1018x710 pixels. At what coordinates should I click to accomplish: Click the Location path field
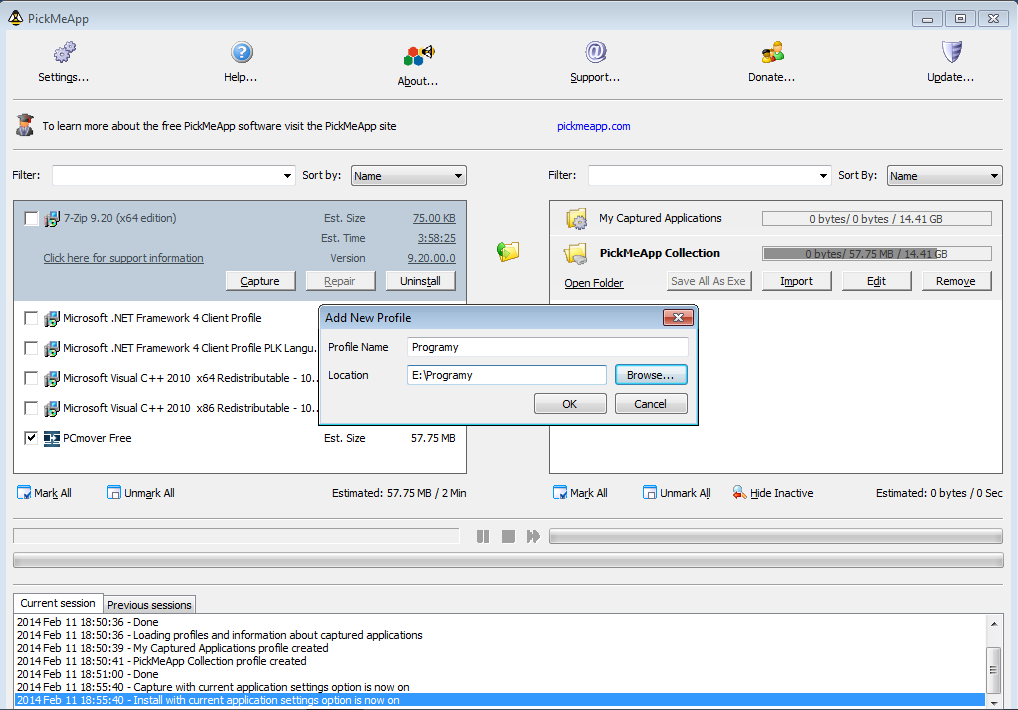507,375
